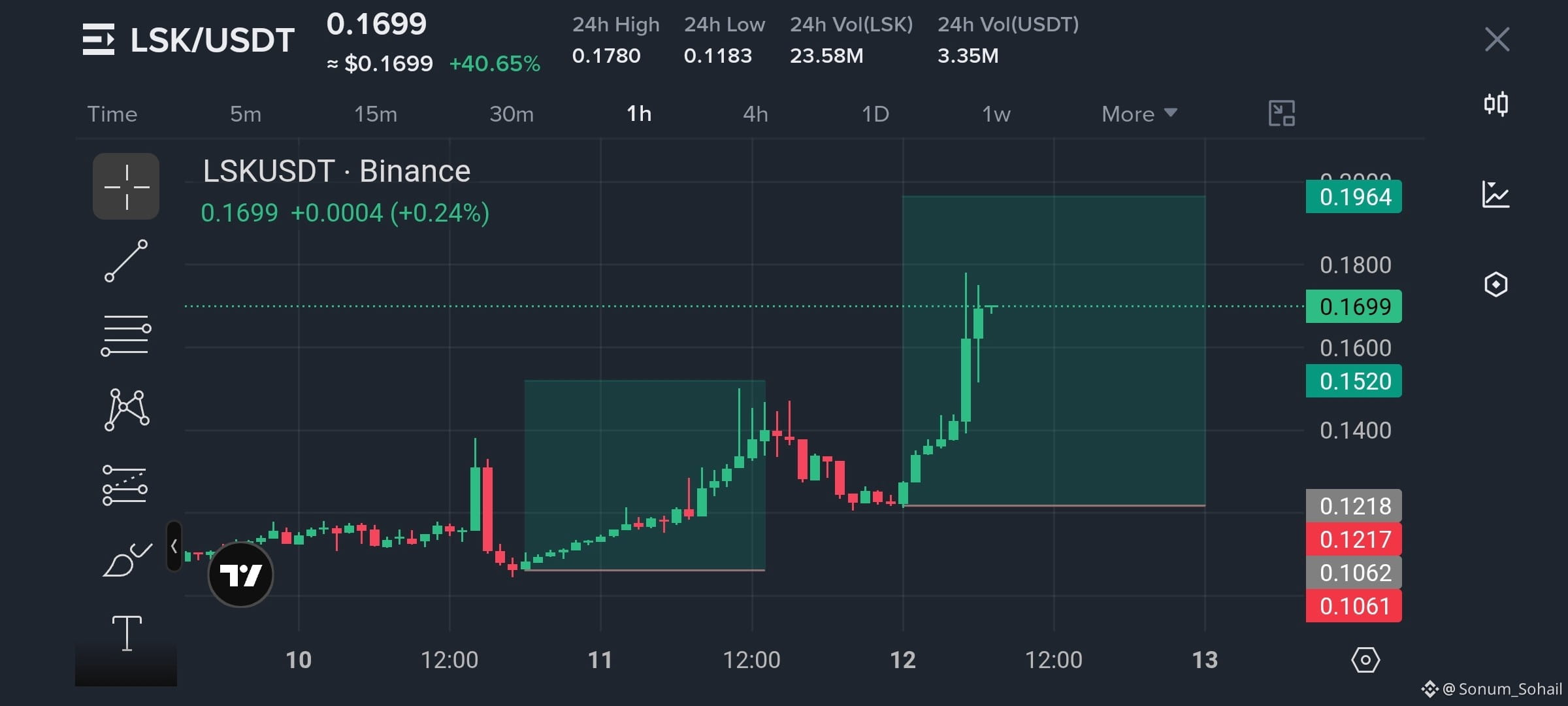Toggle candlestick chart style icon
The width and height of the screenshot is (1568, 706).
[x=1495, y=104]
